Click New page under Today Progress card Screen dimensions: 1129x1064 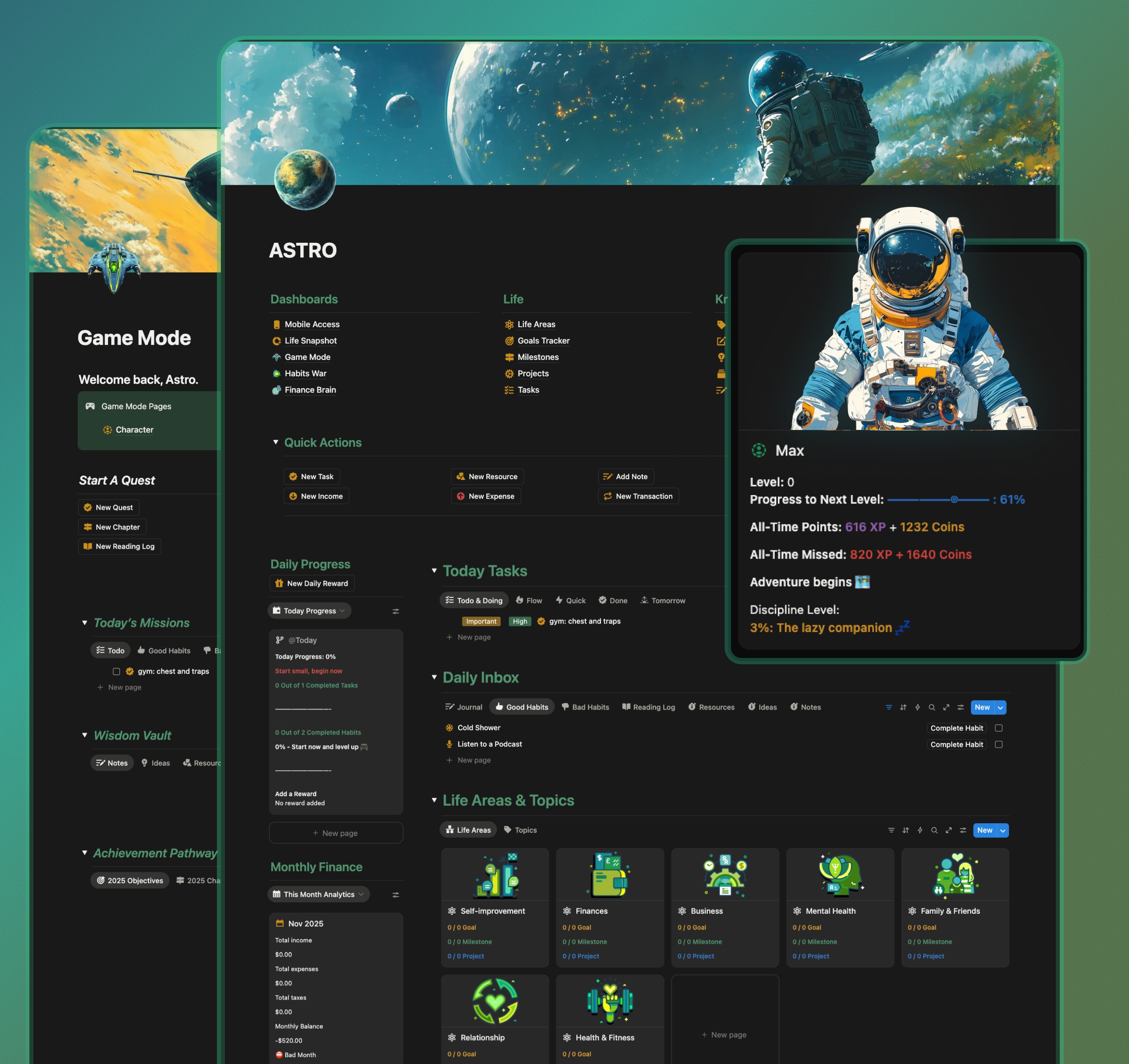[336, 833]
